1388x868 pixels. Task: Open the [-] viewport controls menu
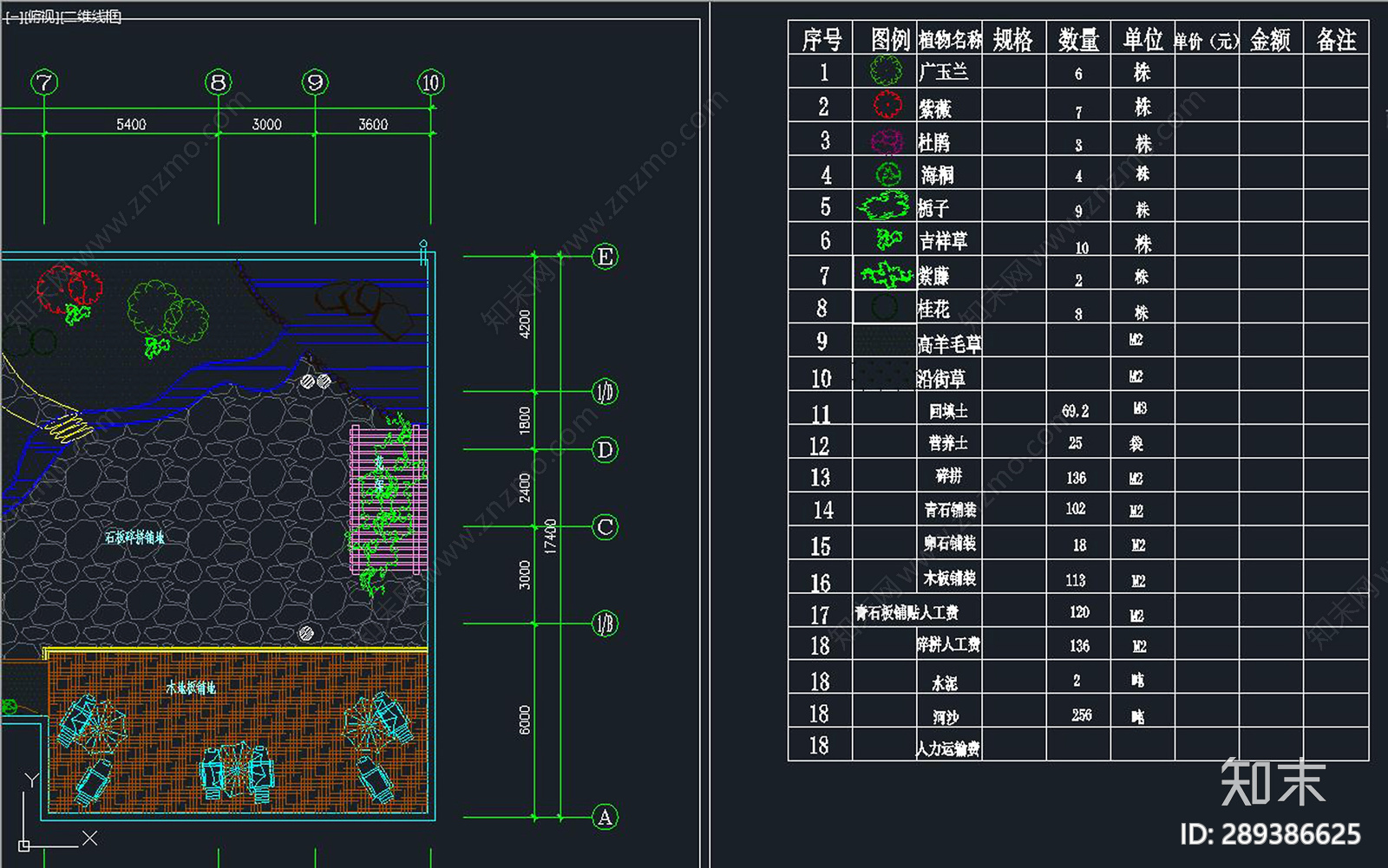[x=13, y=17]
